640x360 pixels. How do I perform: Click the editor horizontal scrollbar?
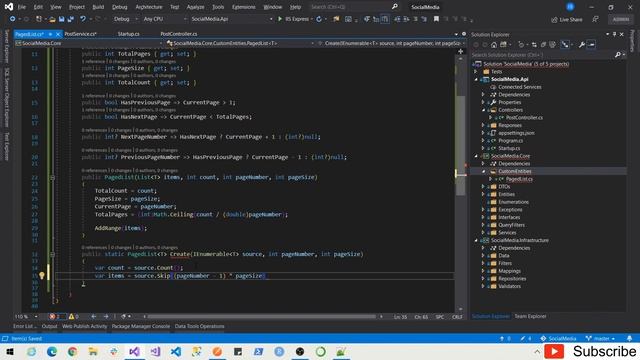pyautogui.click(x=261, y=316)
